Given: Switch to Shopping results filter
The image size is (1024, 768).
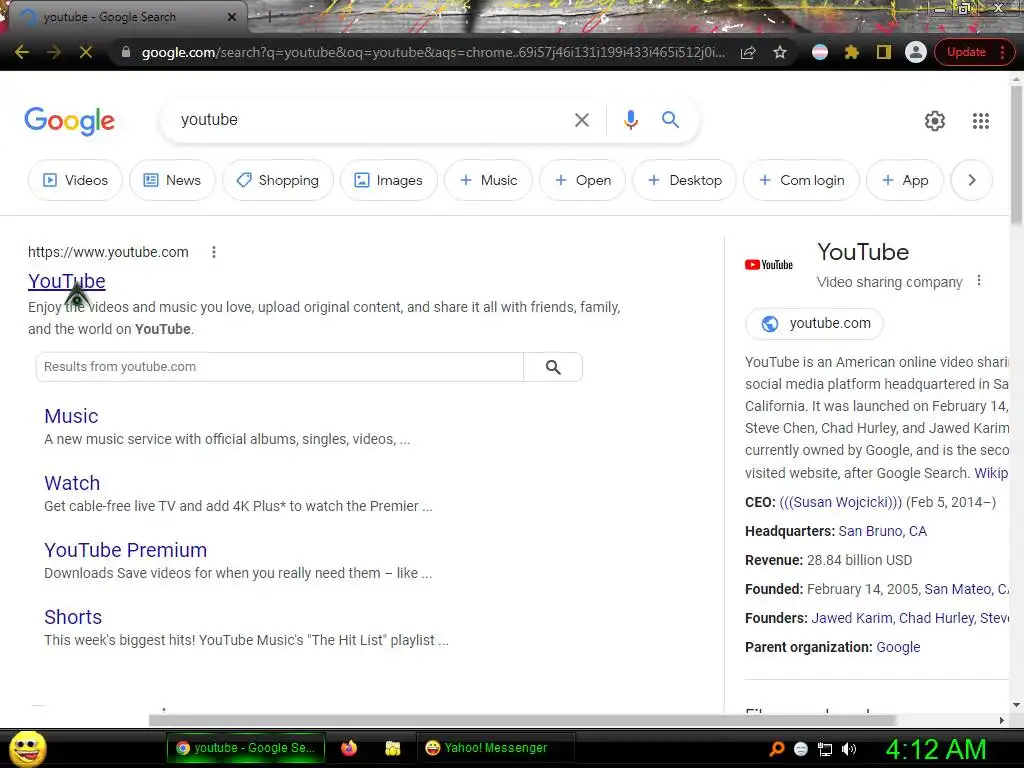Looking at the screenshot, I should coord(278,180).
